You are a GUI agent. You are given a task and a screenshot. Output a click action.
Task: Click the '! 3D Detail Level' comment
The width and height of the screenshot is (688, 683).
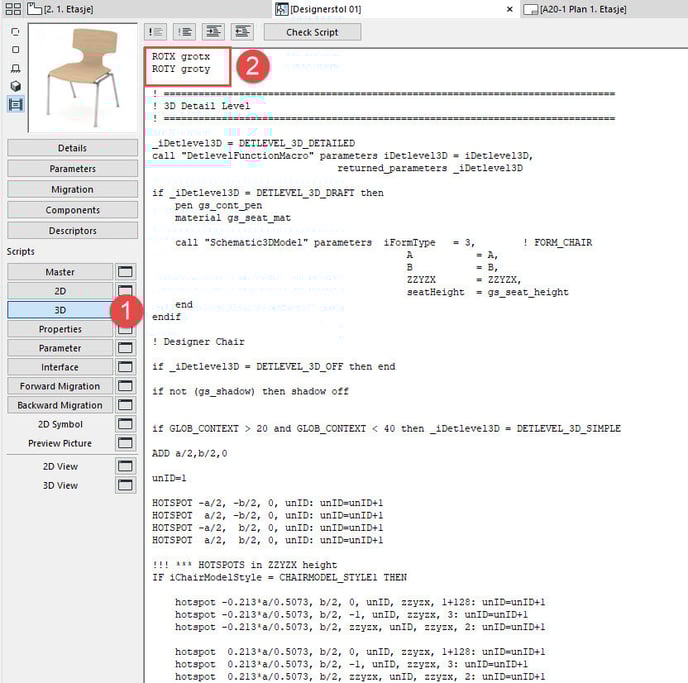(201, 106)
